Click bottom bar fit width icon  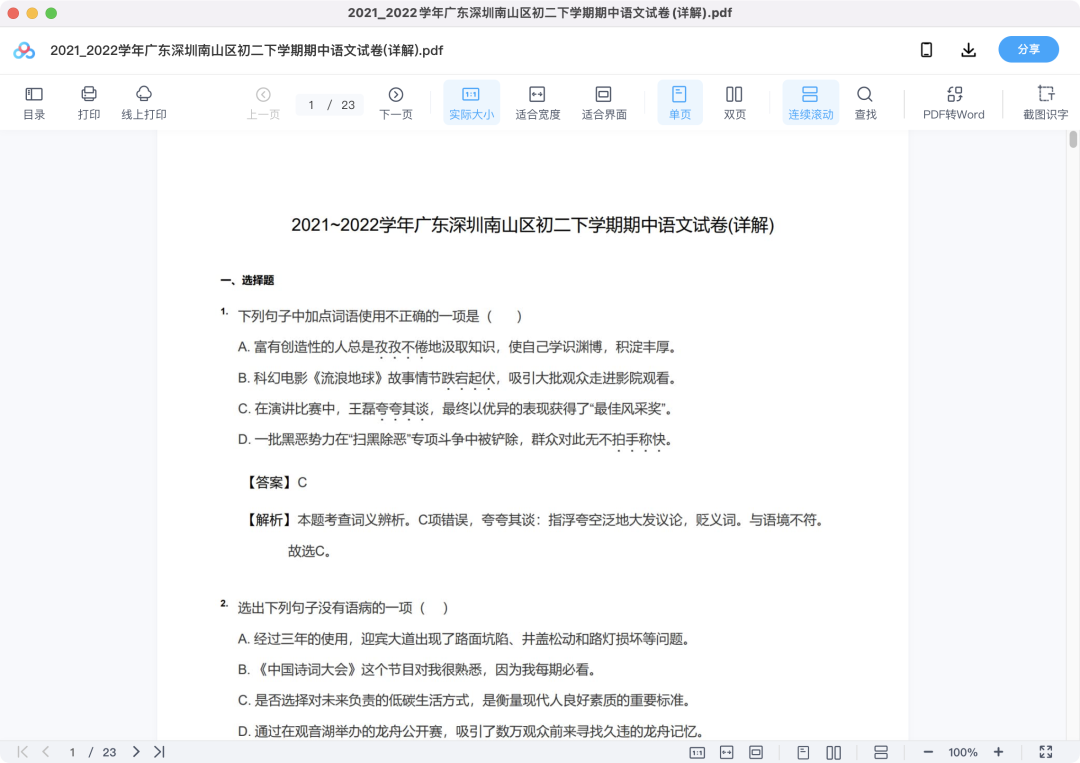[x=727, y=753]
